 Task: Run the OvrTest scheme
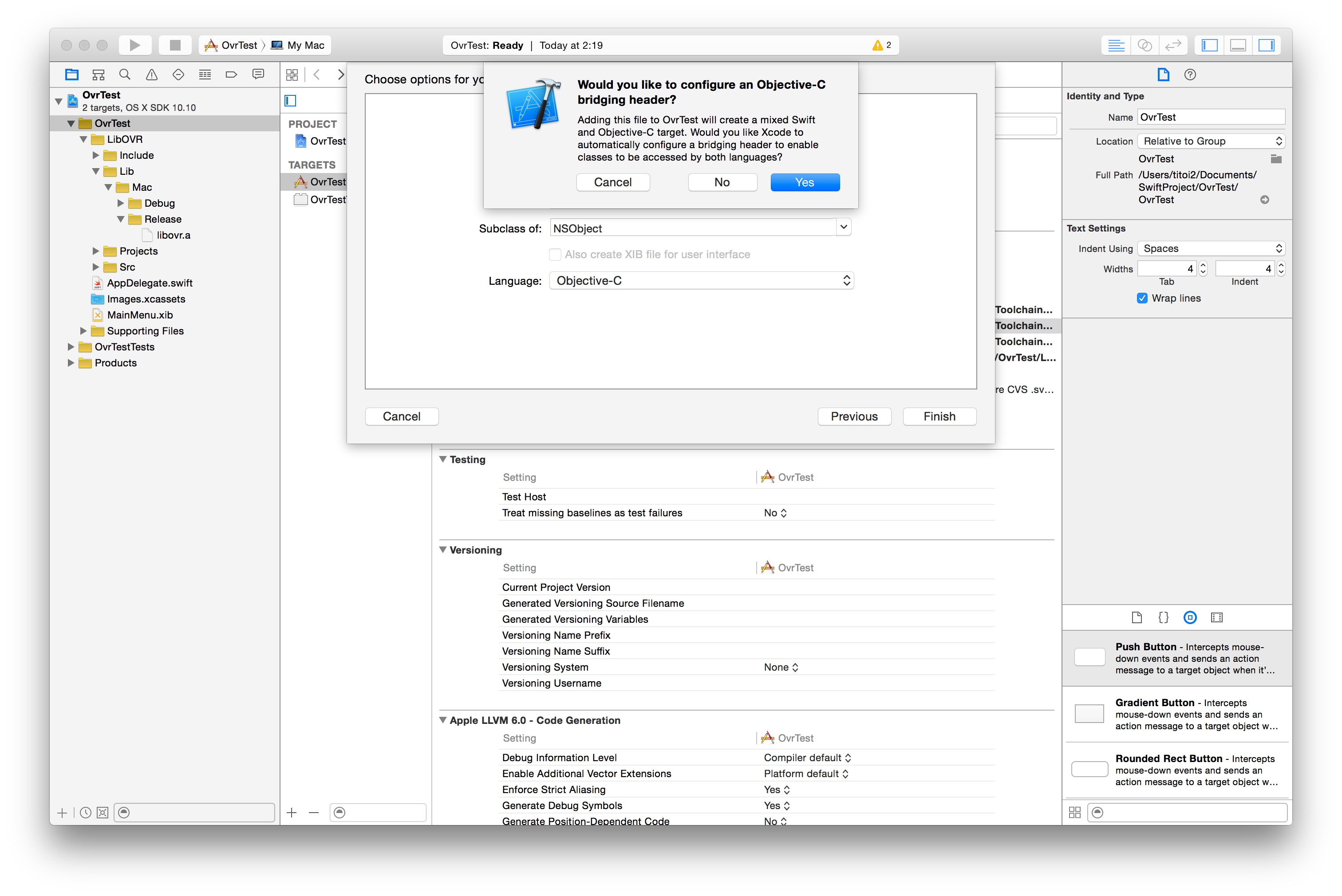tap(135, 44)
